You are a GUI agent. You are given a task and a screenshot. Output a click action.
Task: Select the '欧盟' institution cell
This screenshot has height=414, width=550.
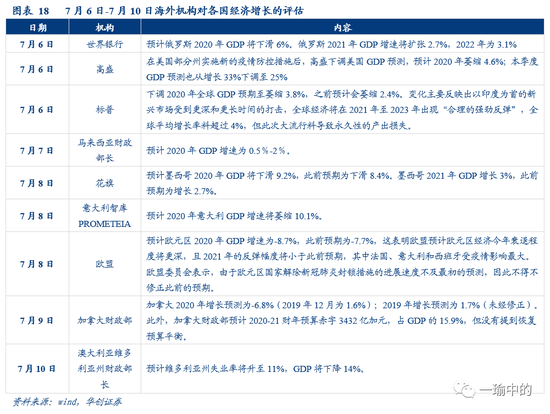(105, 264)
